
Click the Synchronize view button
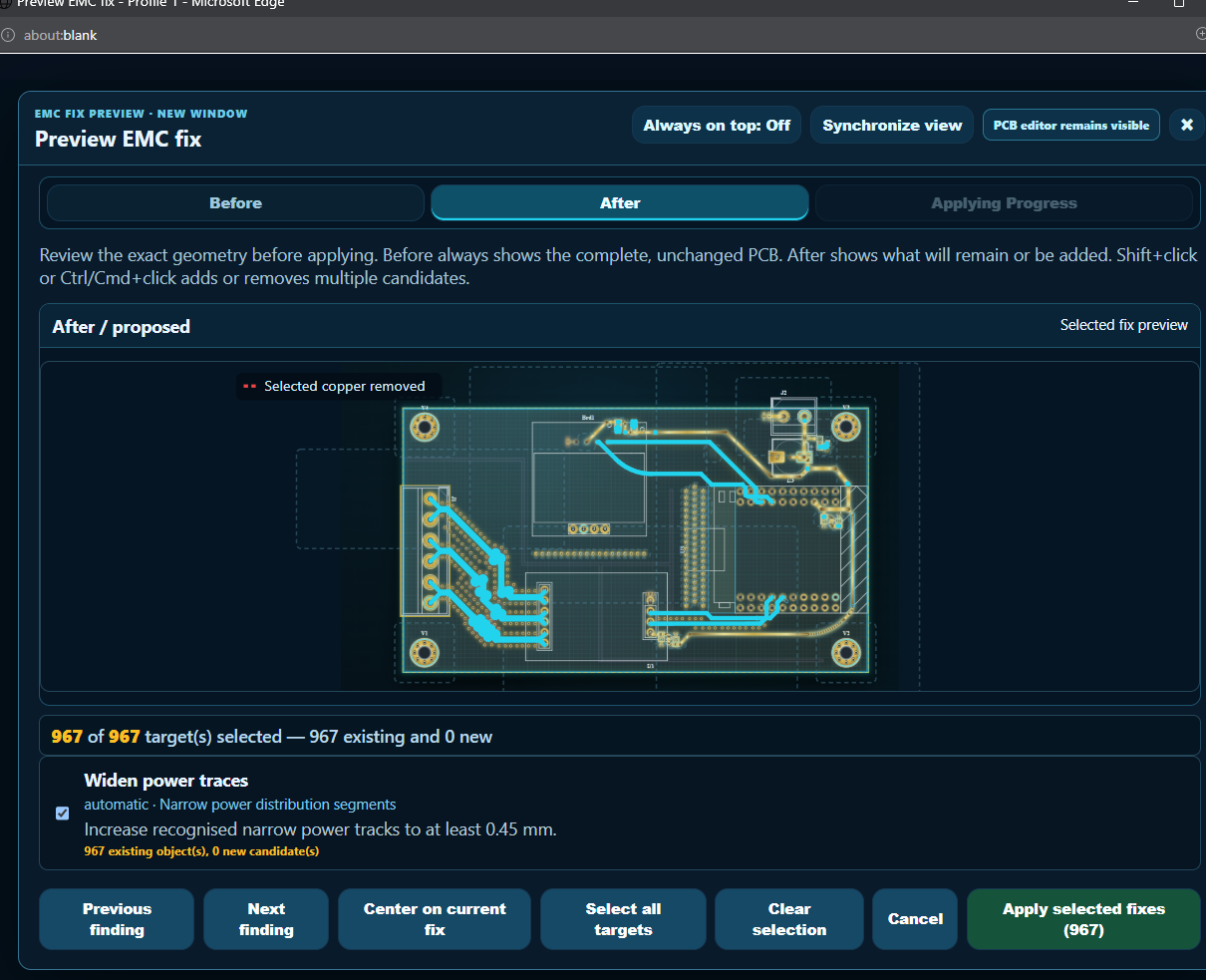pyautogui.click(x=892, y=126)
